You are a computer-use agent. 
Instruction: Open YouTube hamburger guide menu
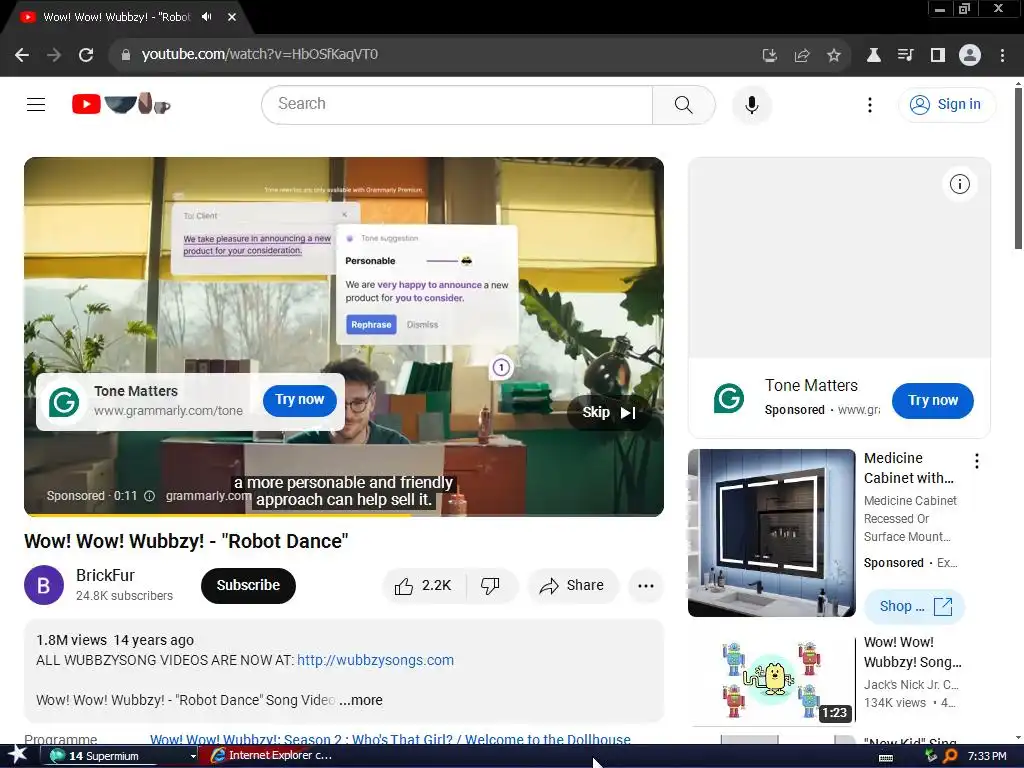36,104
